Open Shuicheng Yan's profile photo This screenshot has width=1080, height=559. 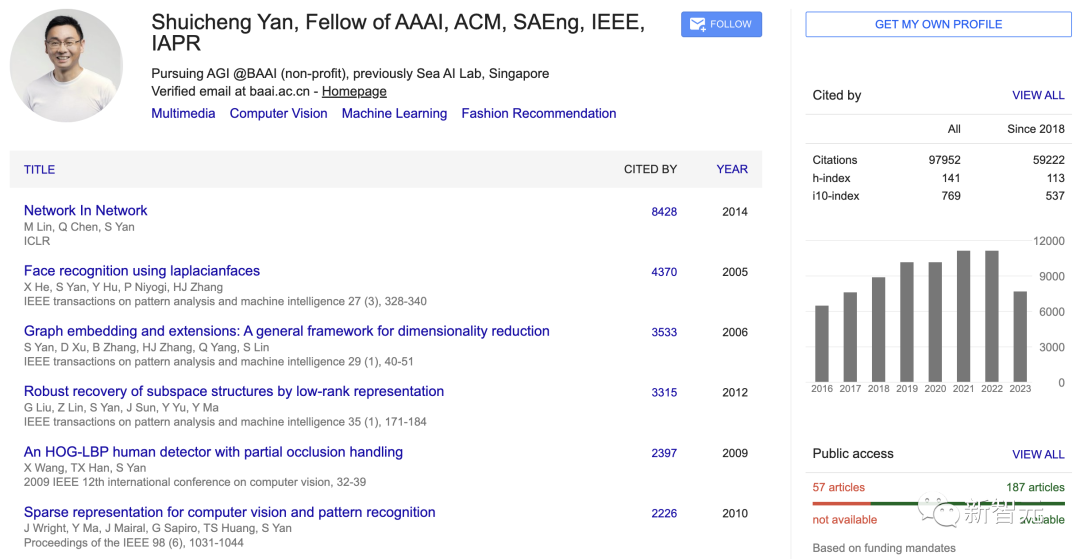[67, 66]
